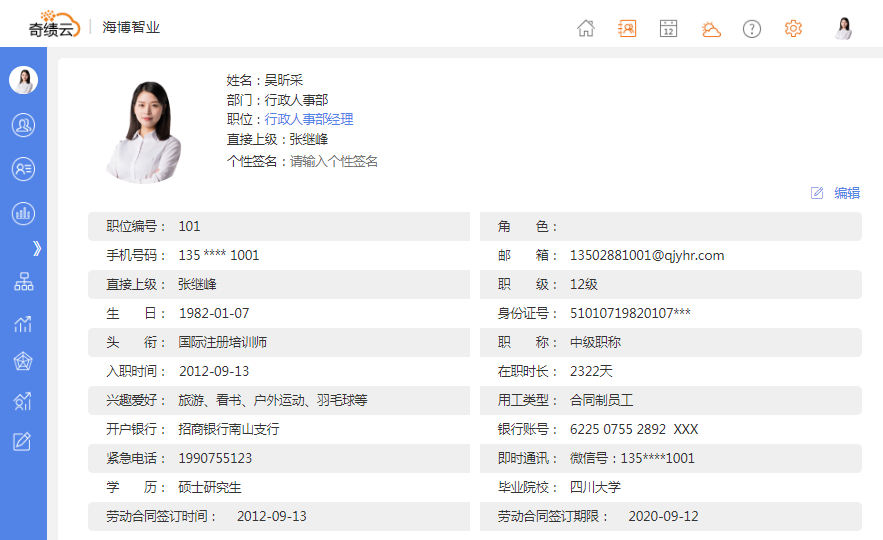Open the 行政人事部经理 position link
Image resolution: width=883 pixels, height=540 pixels.
tap(308, 120)
